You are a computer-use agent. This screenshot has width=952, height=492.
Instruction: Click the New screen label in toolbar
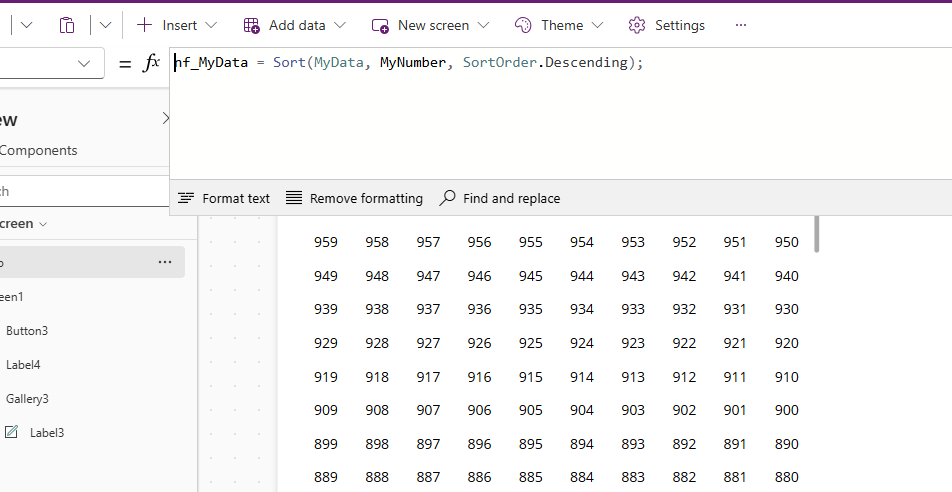pyautogui.click(x=434, y=26)
